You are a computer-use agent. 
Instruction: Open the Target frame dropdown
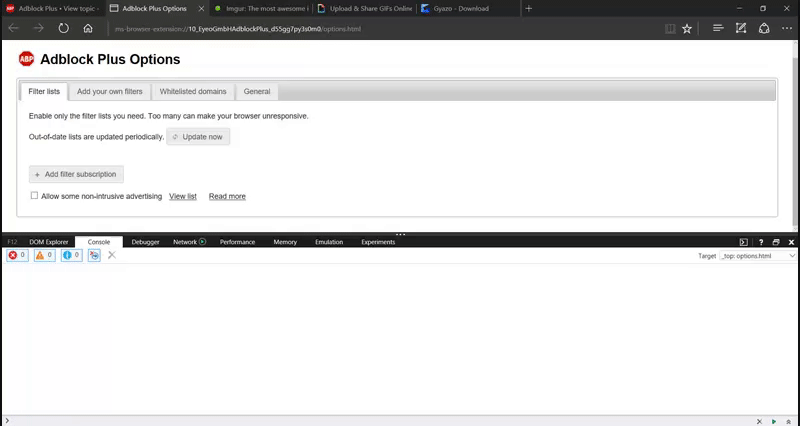[758, 256]
